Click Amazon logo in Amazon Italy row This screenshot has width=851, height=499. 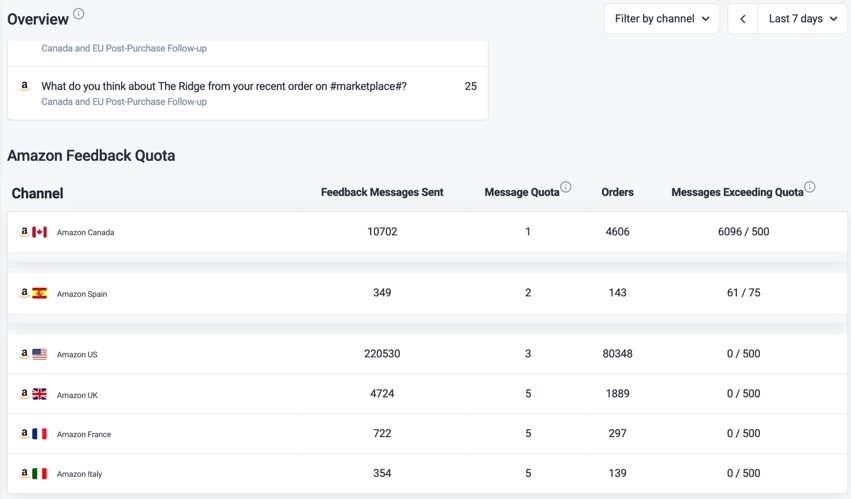coord(24,473)
